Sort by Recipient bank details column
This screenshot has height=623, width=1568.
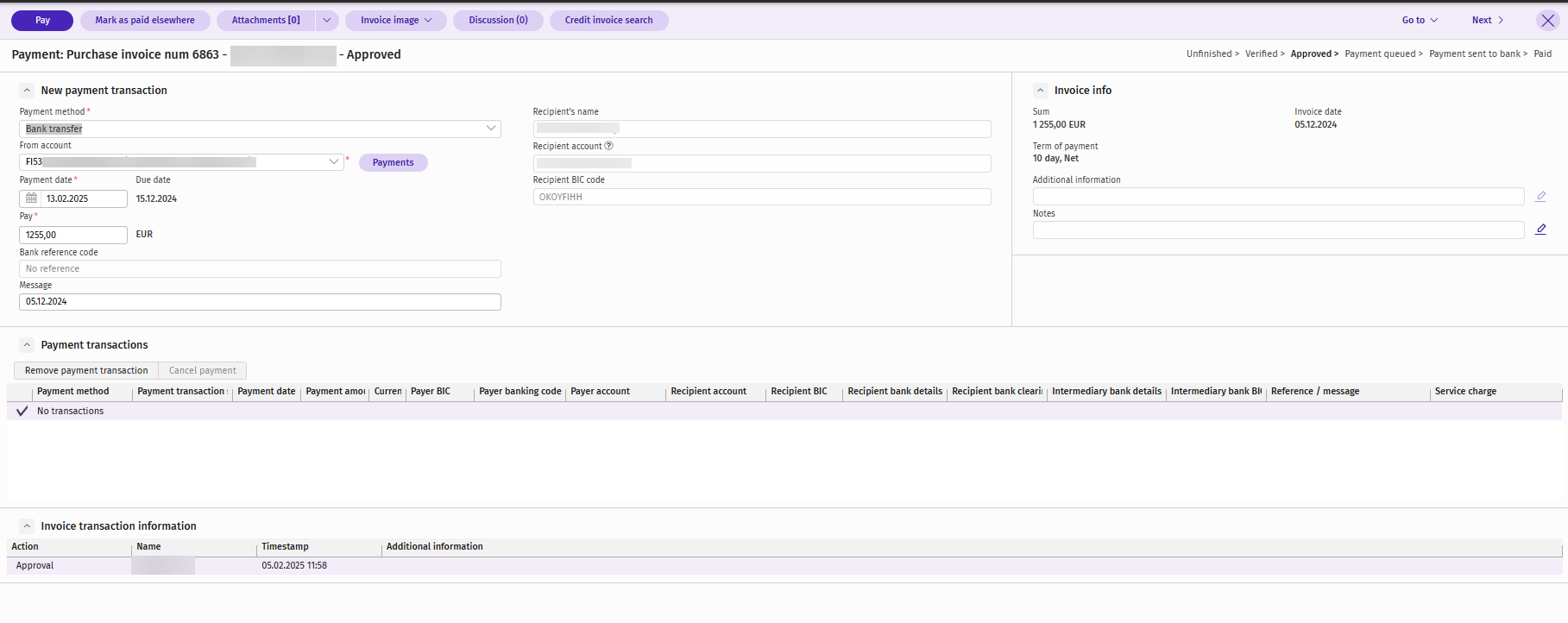coord(895,392)
